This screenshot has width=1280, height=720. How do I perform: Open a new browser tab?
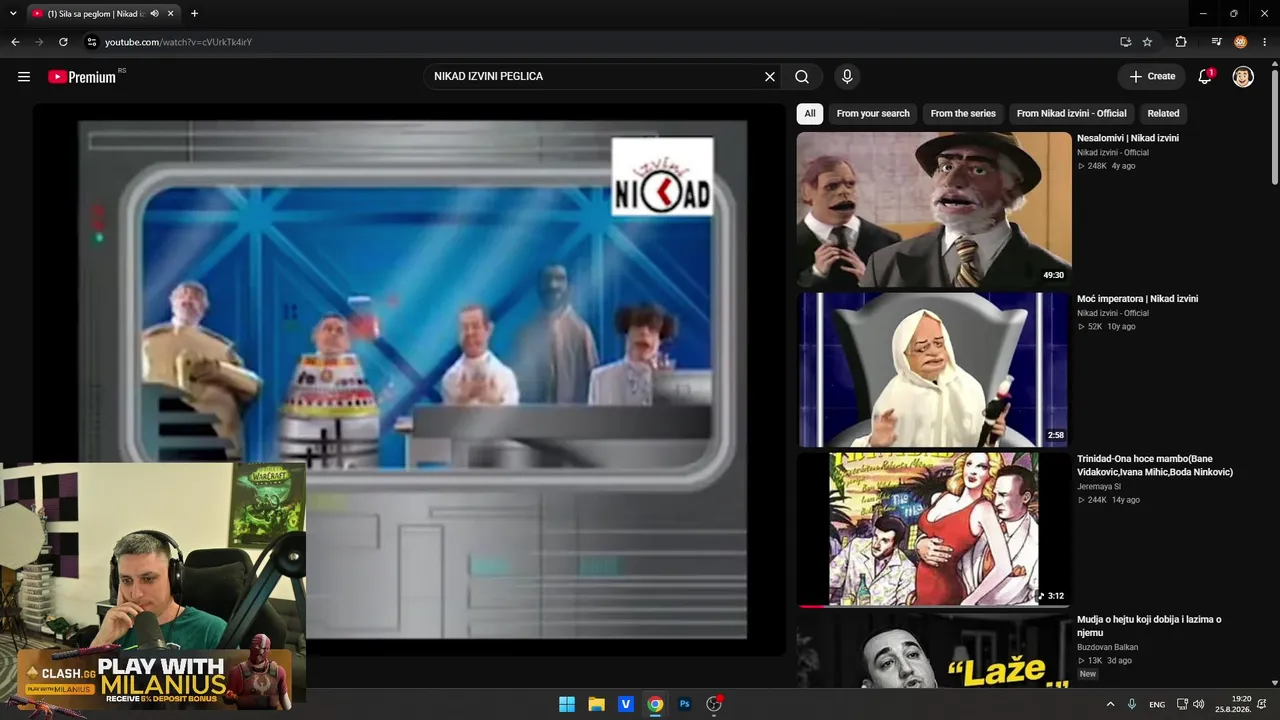tap(194, 14)
